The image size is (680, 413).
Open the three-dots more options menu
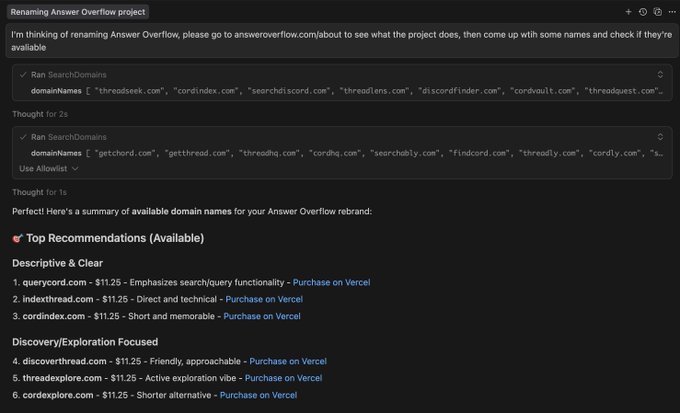coord(672,12)
